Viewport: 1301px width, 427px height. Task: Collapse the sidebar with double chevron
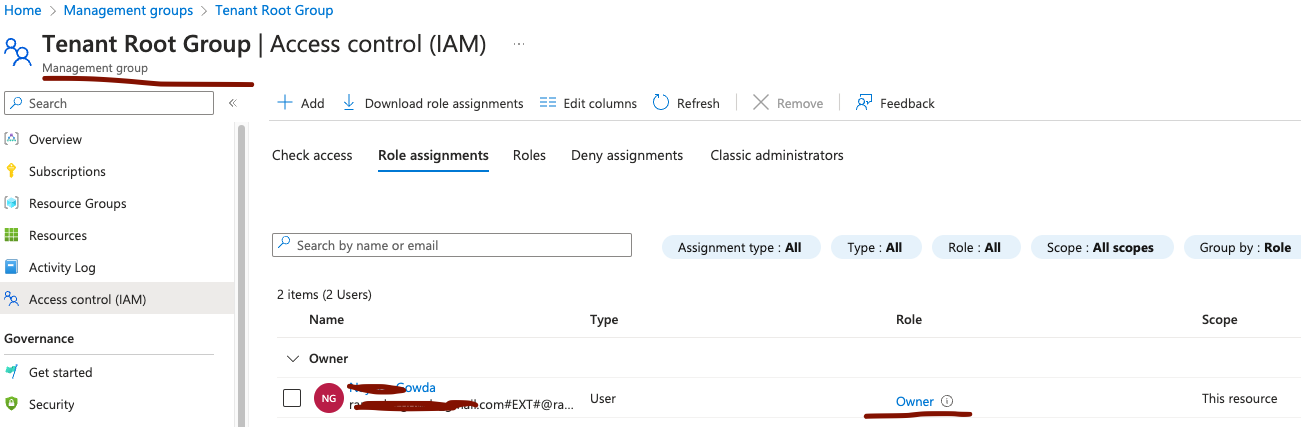click(x=232, y=103)
